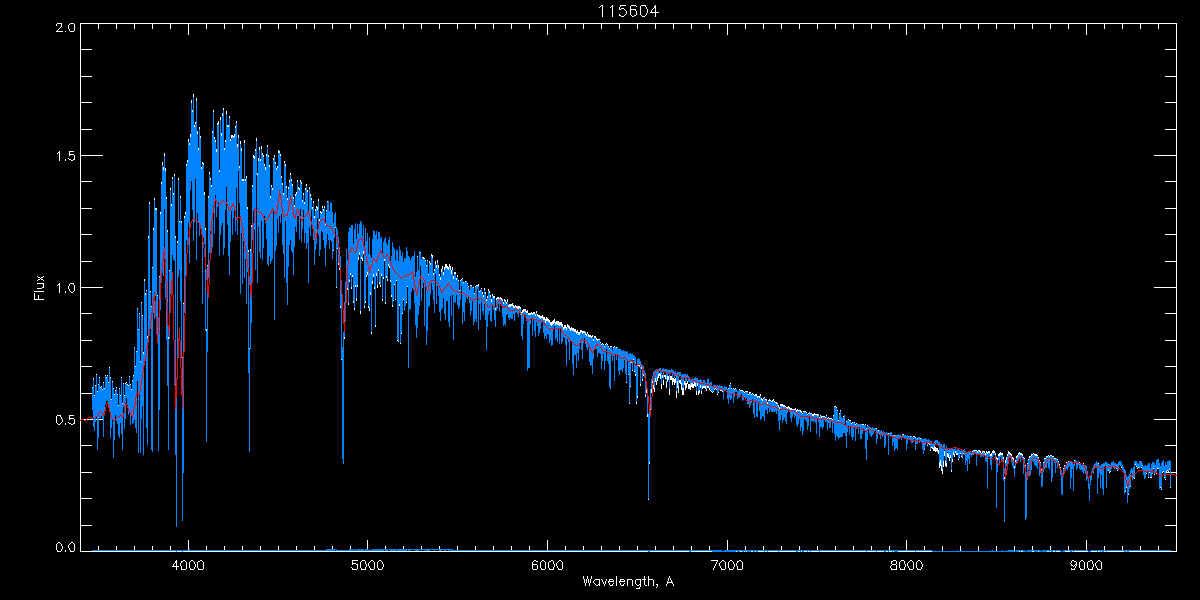Image resolution: width=1200 pixels, height=600 pixels.
Task: Click the plot title 115604
Action: [628, 11]
